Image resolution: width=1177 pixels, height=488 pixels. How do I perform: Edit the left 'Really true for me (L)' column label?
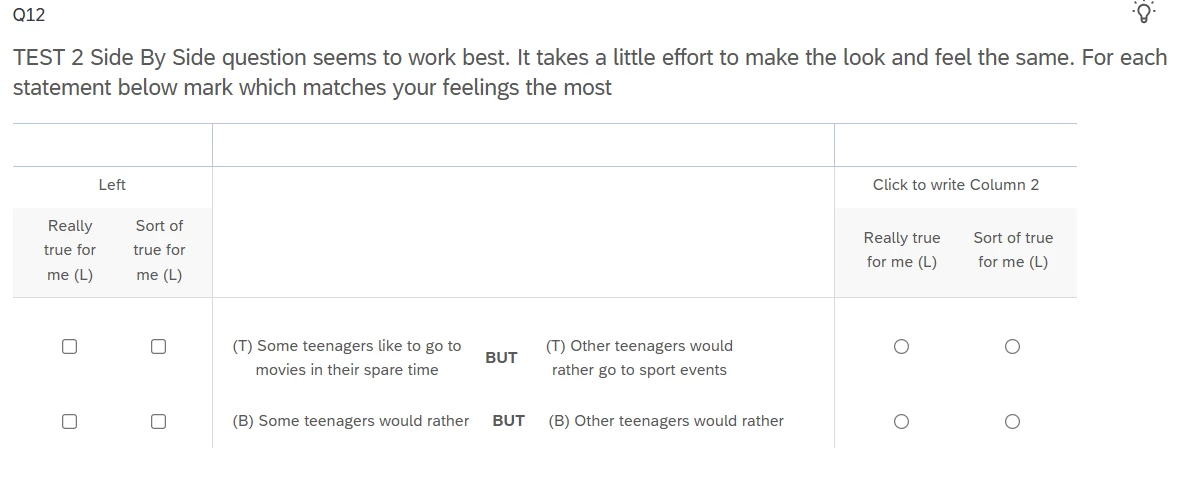(x=70, y=250)
